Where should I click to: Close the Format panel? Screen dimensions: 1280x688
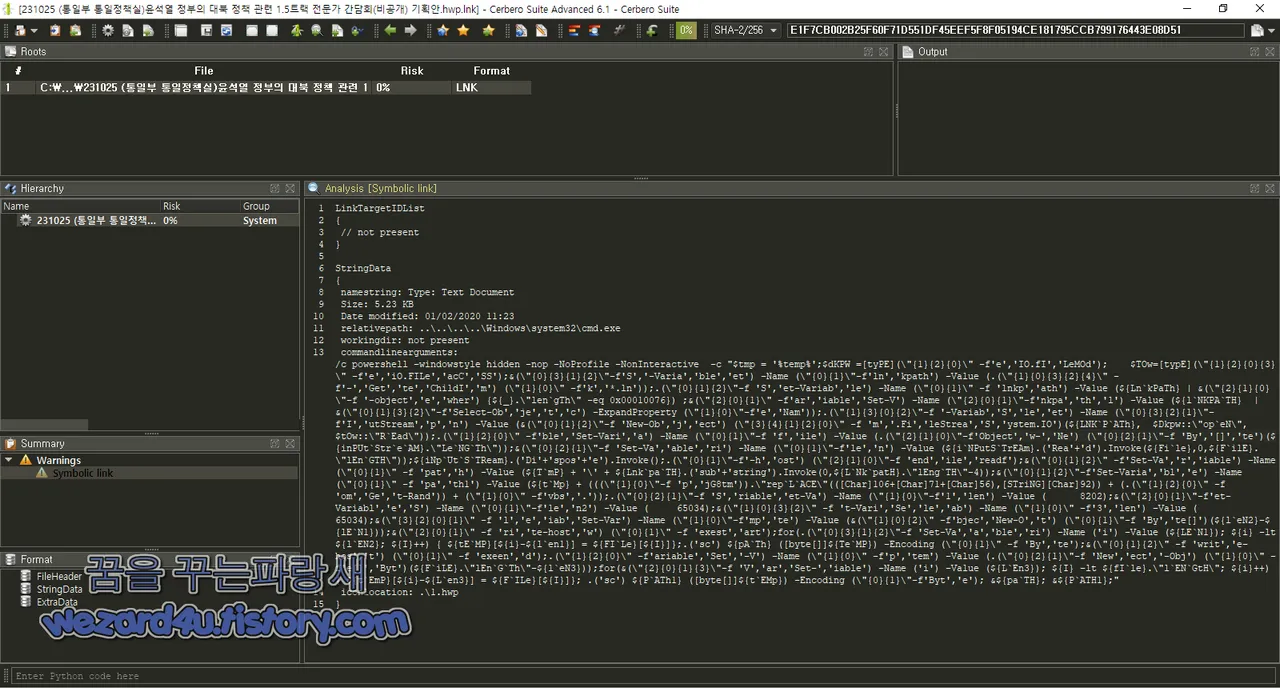[290, 559]
